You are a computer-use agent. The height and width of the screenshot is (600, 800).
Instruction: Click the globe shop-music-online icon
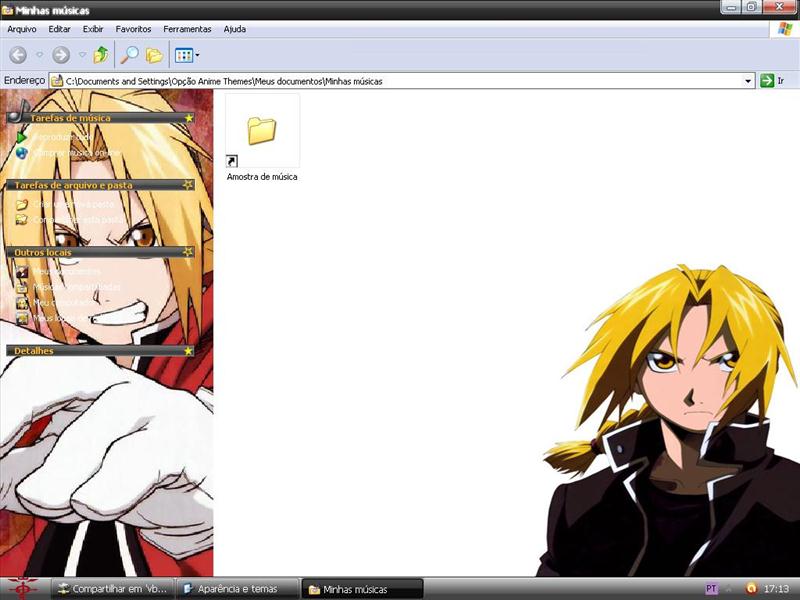click(x=21, y=153)
